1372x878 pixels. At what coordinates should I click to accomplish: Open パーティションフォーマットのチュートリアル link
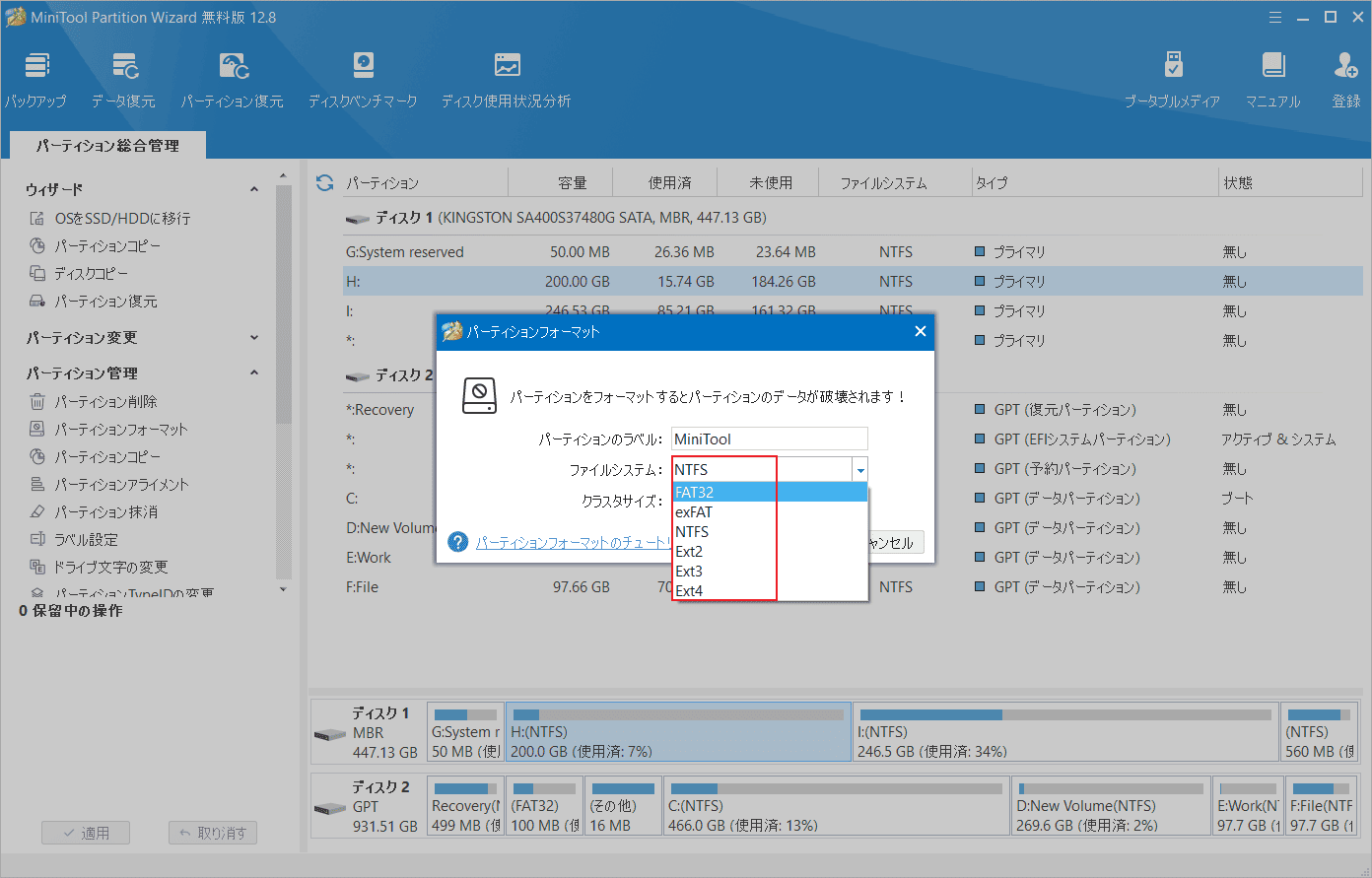pos(574,542)
